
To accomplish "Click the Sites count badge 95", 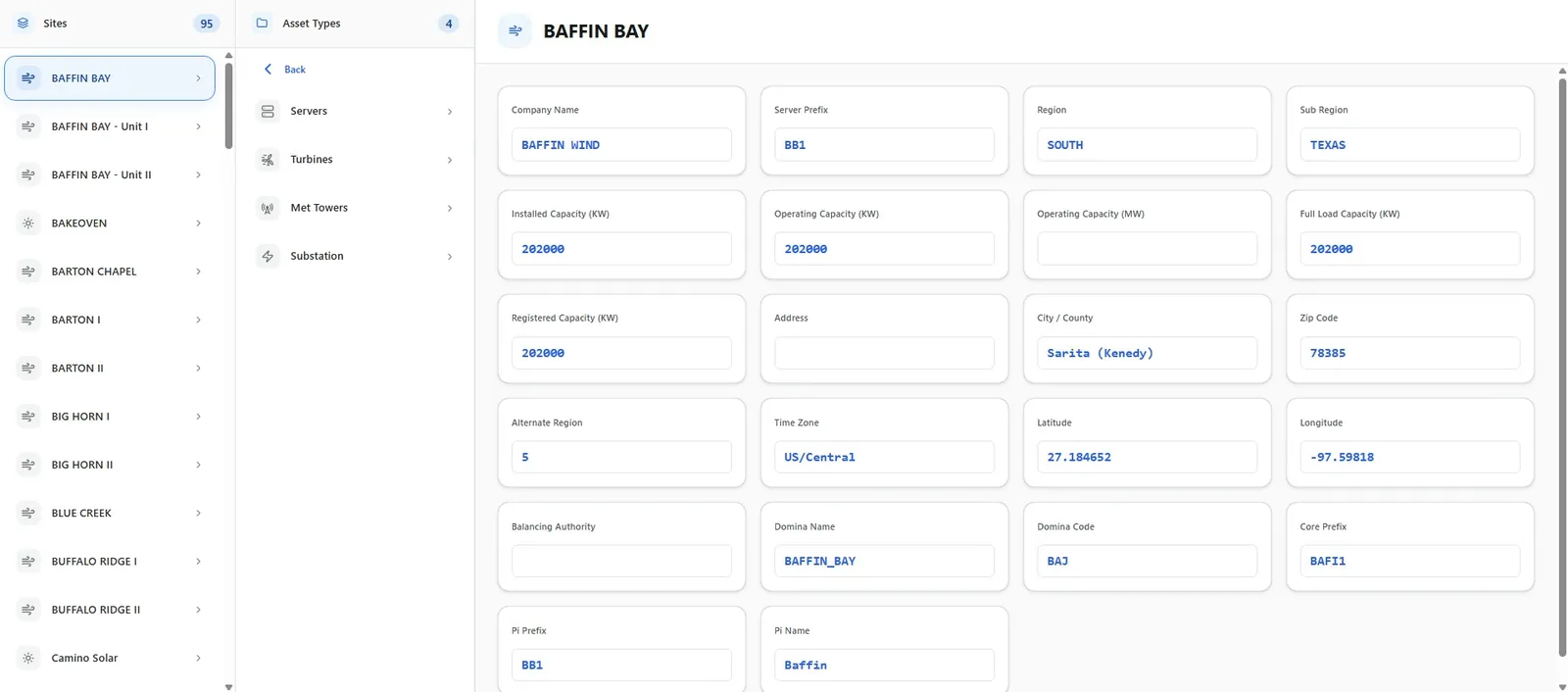I will [x=206, y=24].
